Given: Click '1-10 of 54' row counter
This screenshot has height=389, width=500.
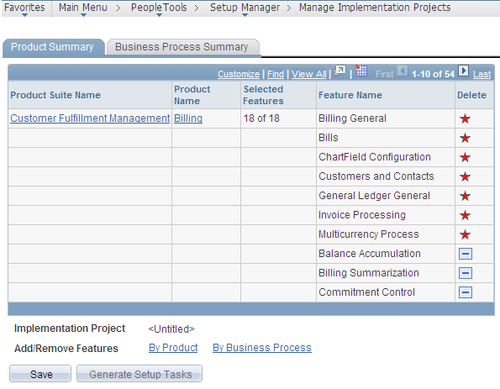Looking at the screenshot, I should 433,74.
